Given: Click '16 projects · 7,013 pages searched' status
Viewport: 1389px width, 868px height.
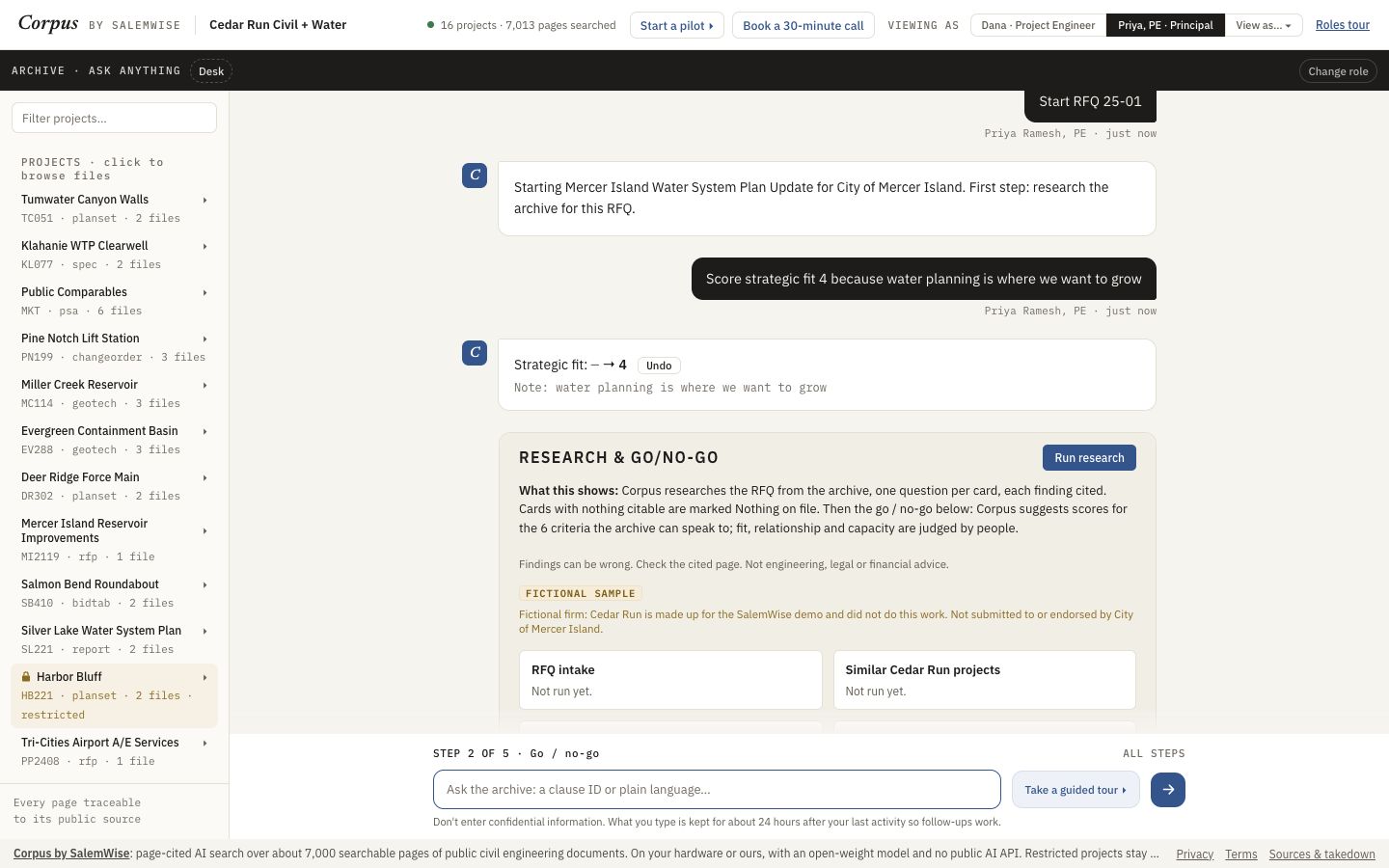Looking at the screenshot, I should (x=521, y=25).
